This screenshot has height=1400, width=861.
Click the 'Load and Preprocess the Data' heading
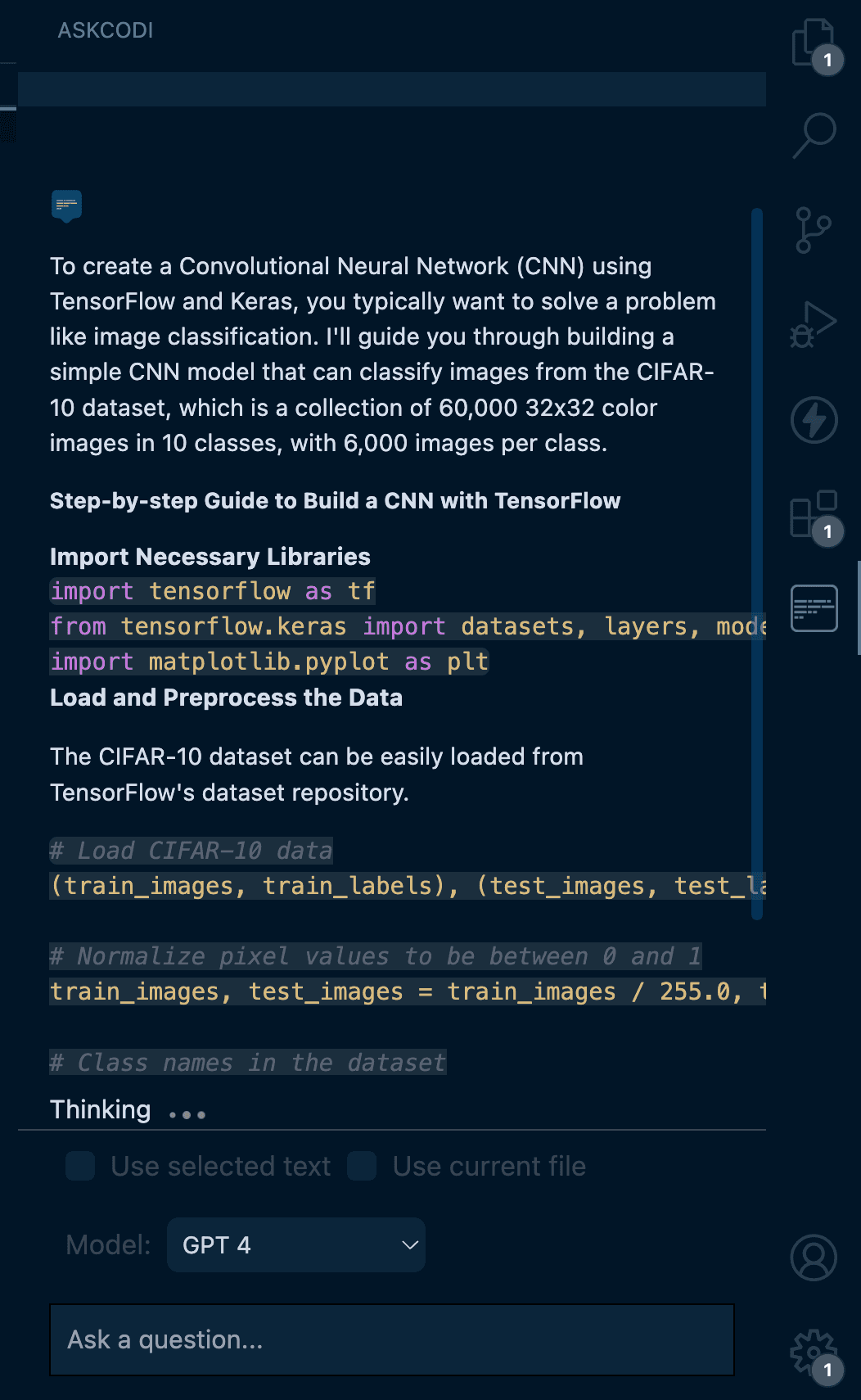[226, 698]
